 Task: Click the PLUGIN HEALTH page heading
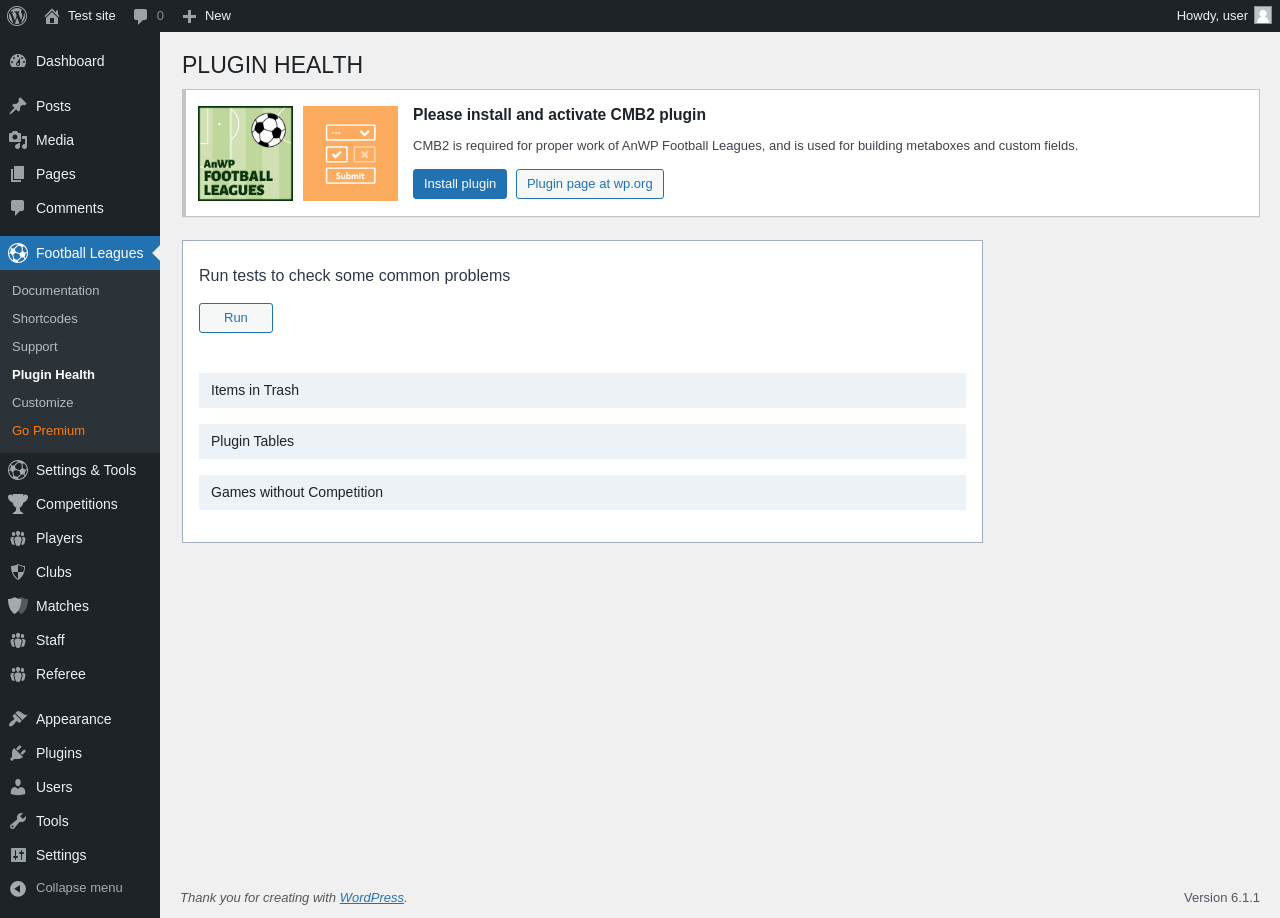[x=272, y=65]
